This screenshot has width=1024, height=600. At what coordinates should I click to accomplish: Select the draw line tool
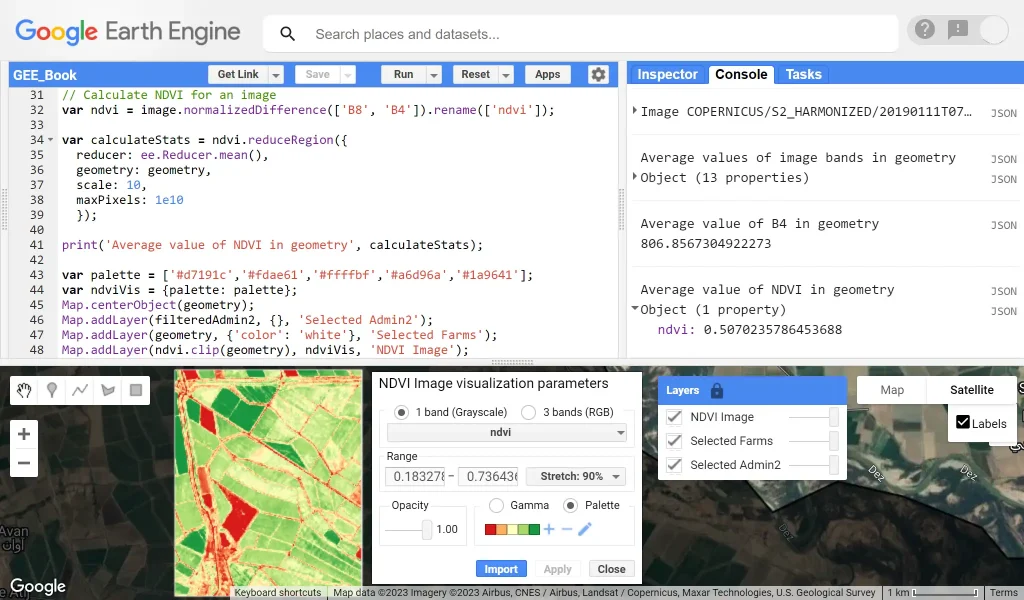tap(80, 390)
